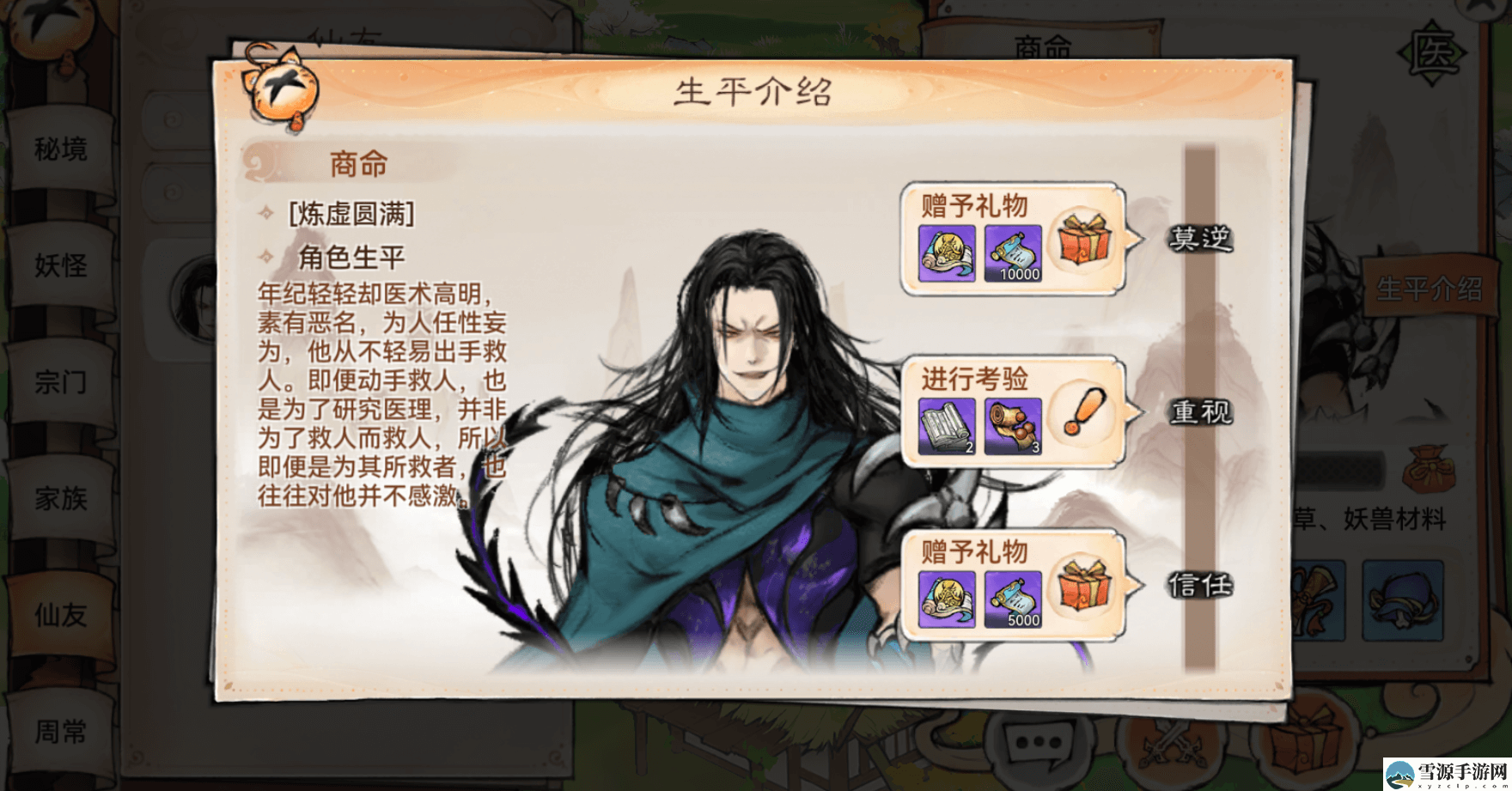The image size is (1512, 791).
Task: Click the vertical relationship progress bar
Action: click(1200, 407)
